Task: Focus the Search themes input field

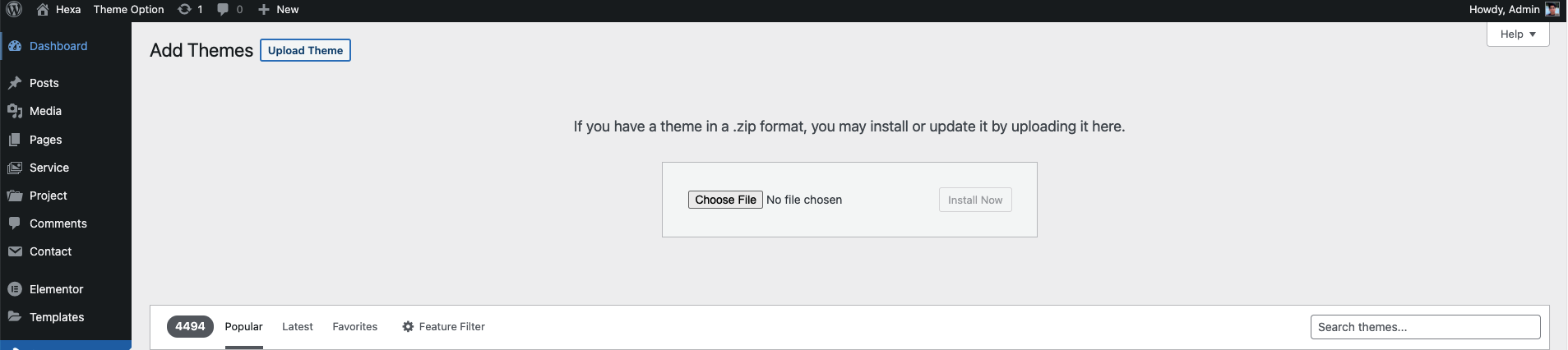Action: [x=1426, y=327]
